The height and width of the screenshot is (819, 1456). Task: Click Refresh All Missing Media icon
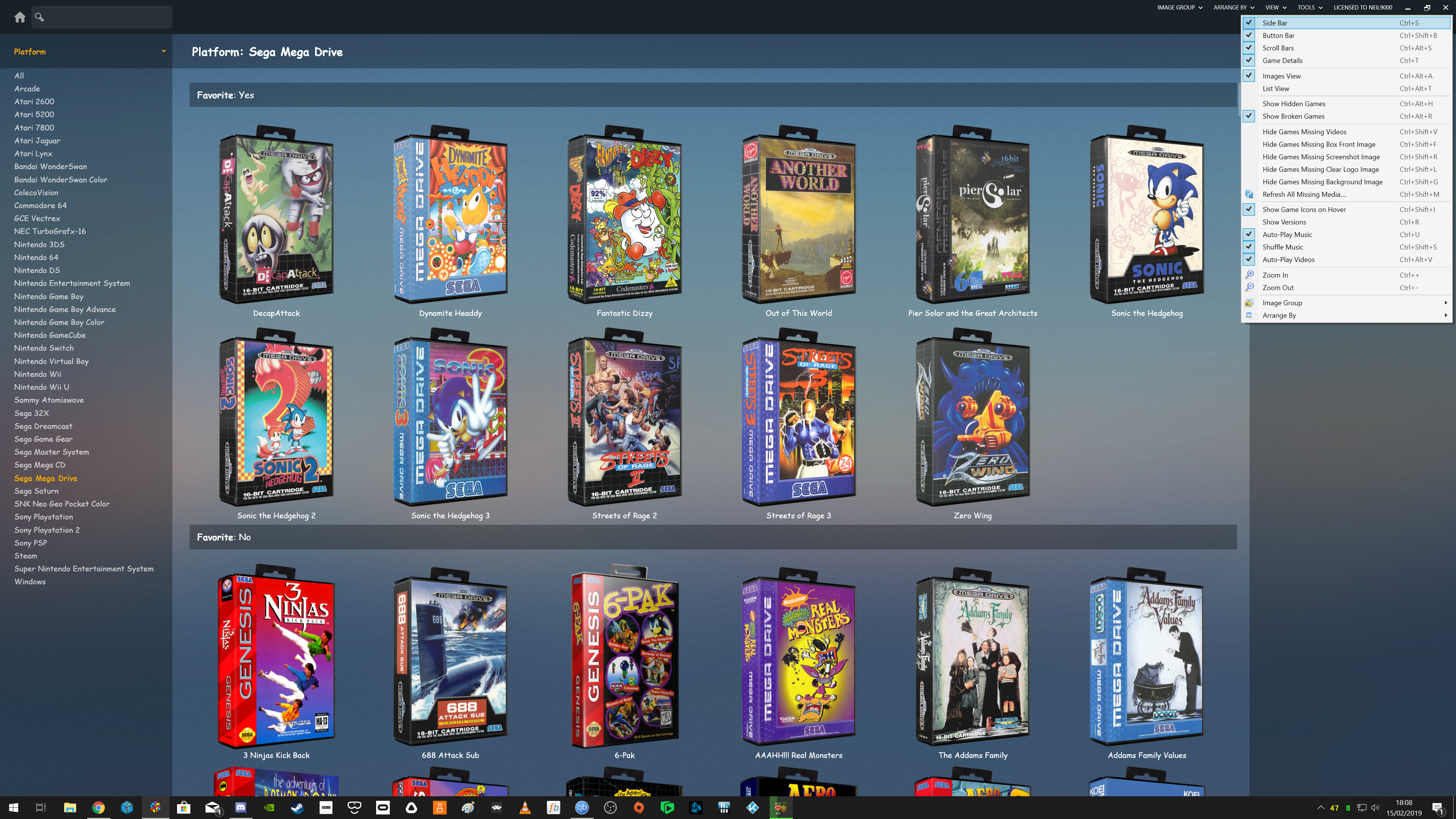point(1249,195)
